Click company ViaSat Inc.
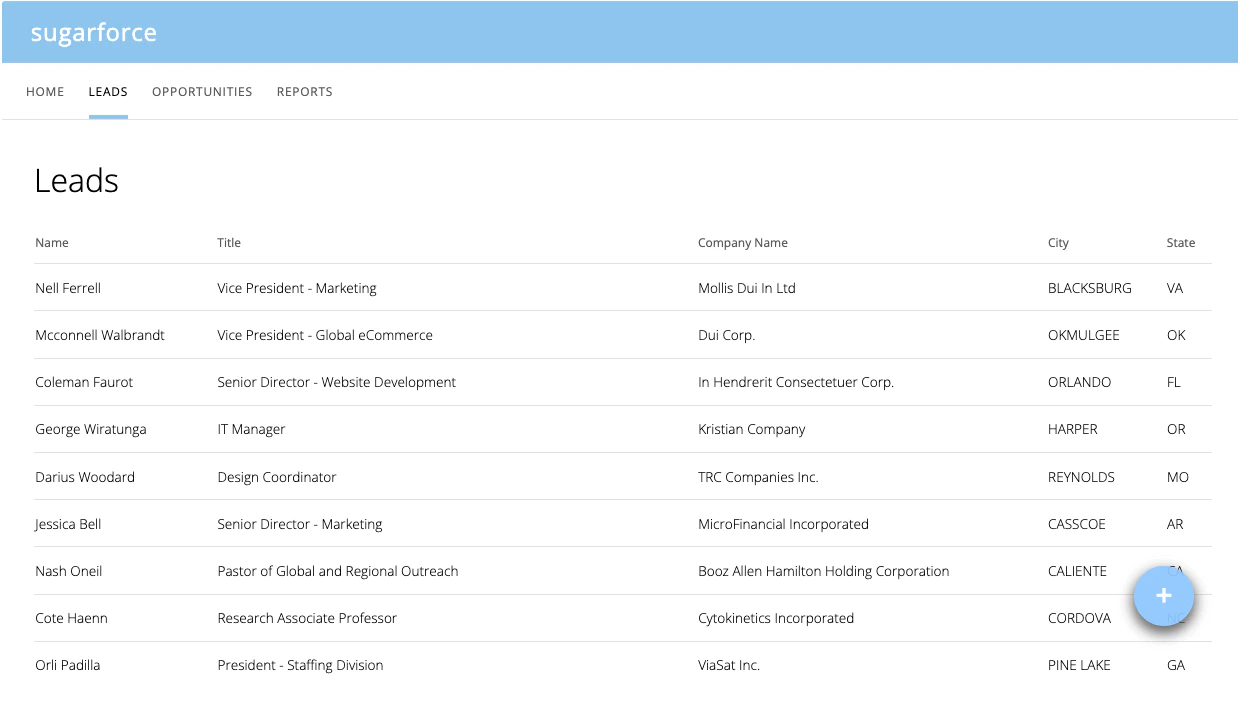This screenshot has height=713, width=1238. tap(729, 665)
